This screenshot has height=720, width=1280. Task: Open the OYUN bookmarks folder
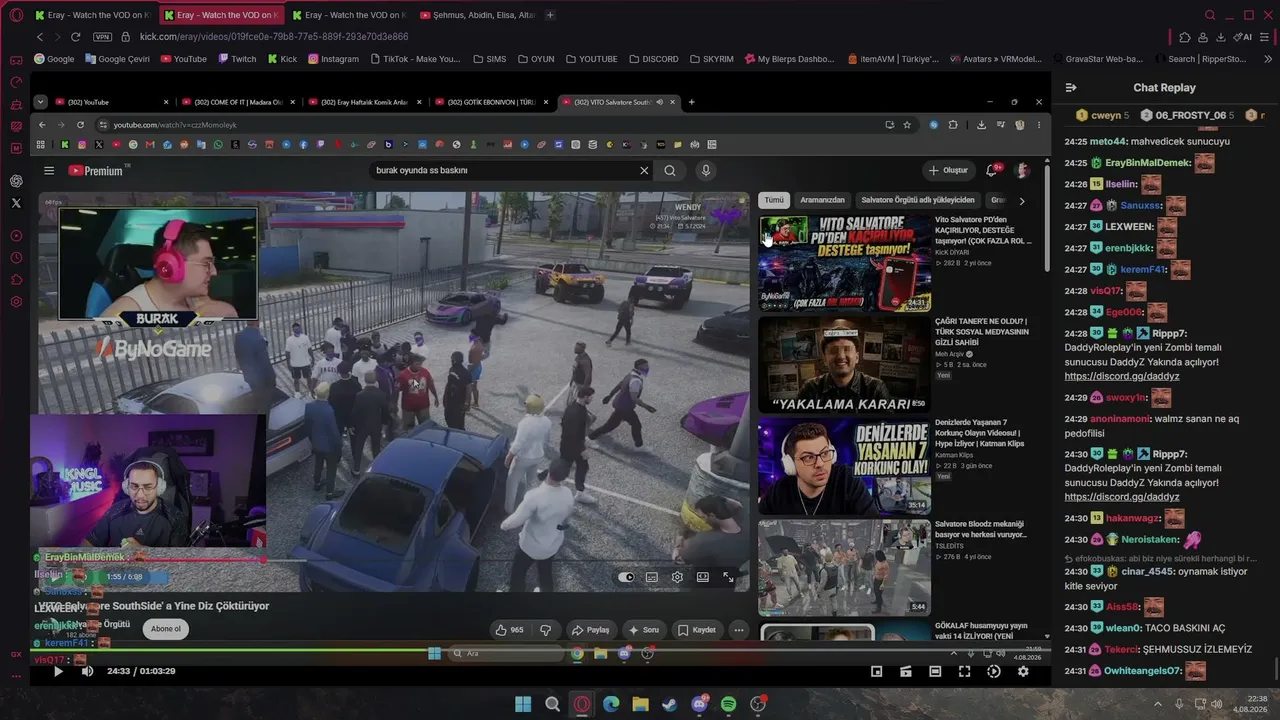pyautogui.click(x=536, y=59)
